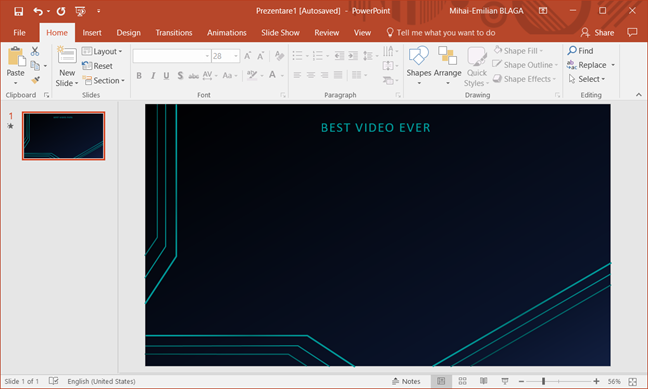
Task: Toggle Italic formatting
Action: click(x=153, y=76)
